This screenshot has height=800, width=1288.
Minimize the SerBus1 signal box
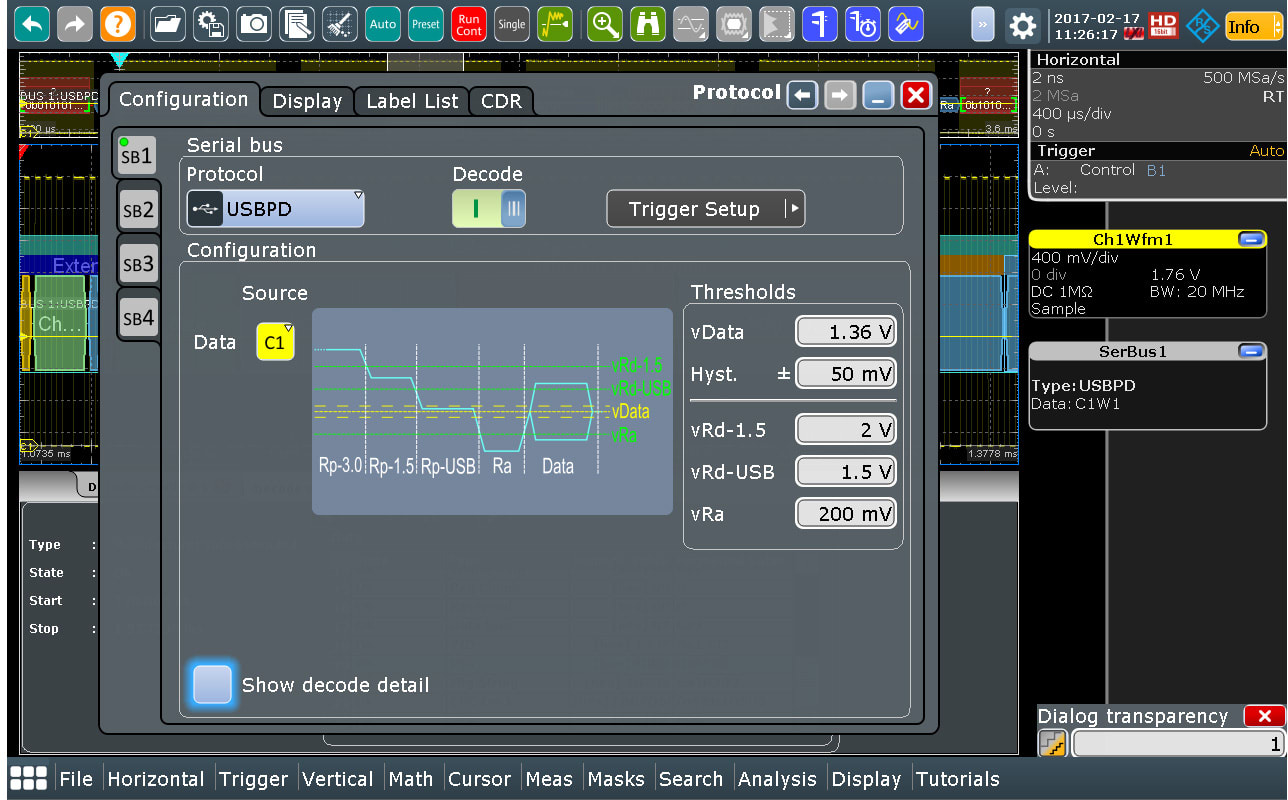click(x=1250, y=351)
